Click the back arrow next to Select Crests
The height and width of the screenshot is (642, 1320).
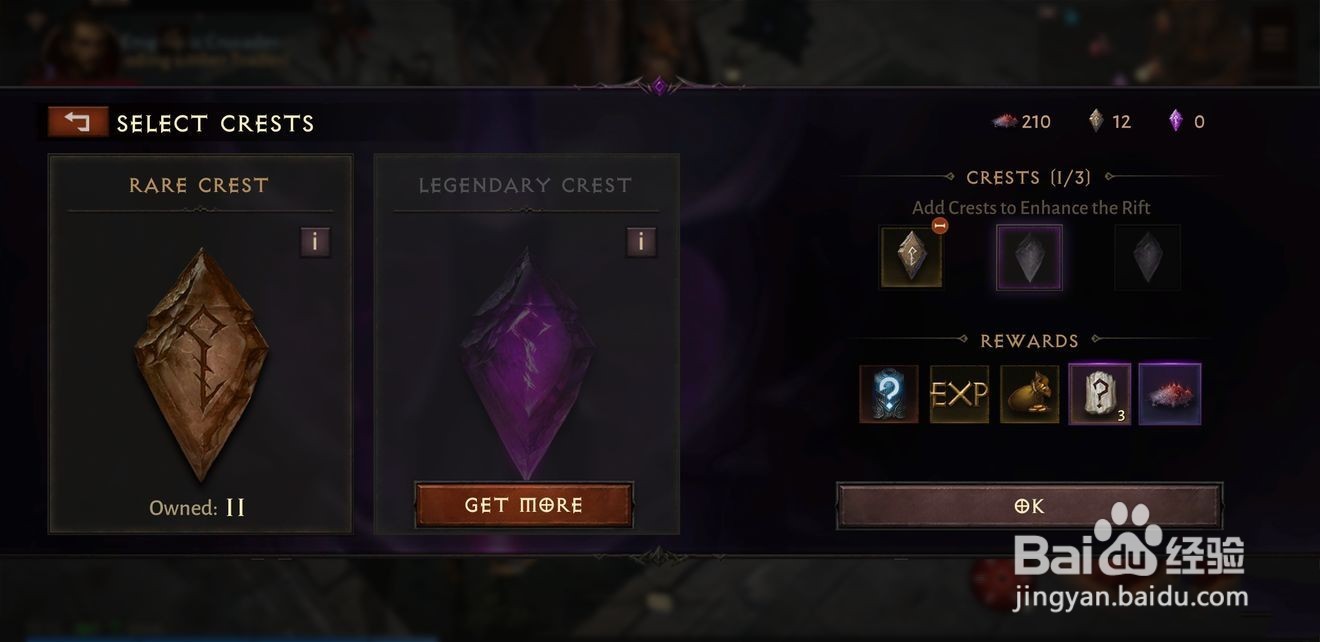[77, 122]
